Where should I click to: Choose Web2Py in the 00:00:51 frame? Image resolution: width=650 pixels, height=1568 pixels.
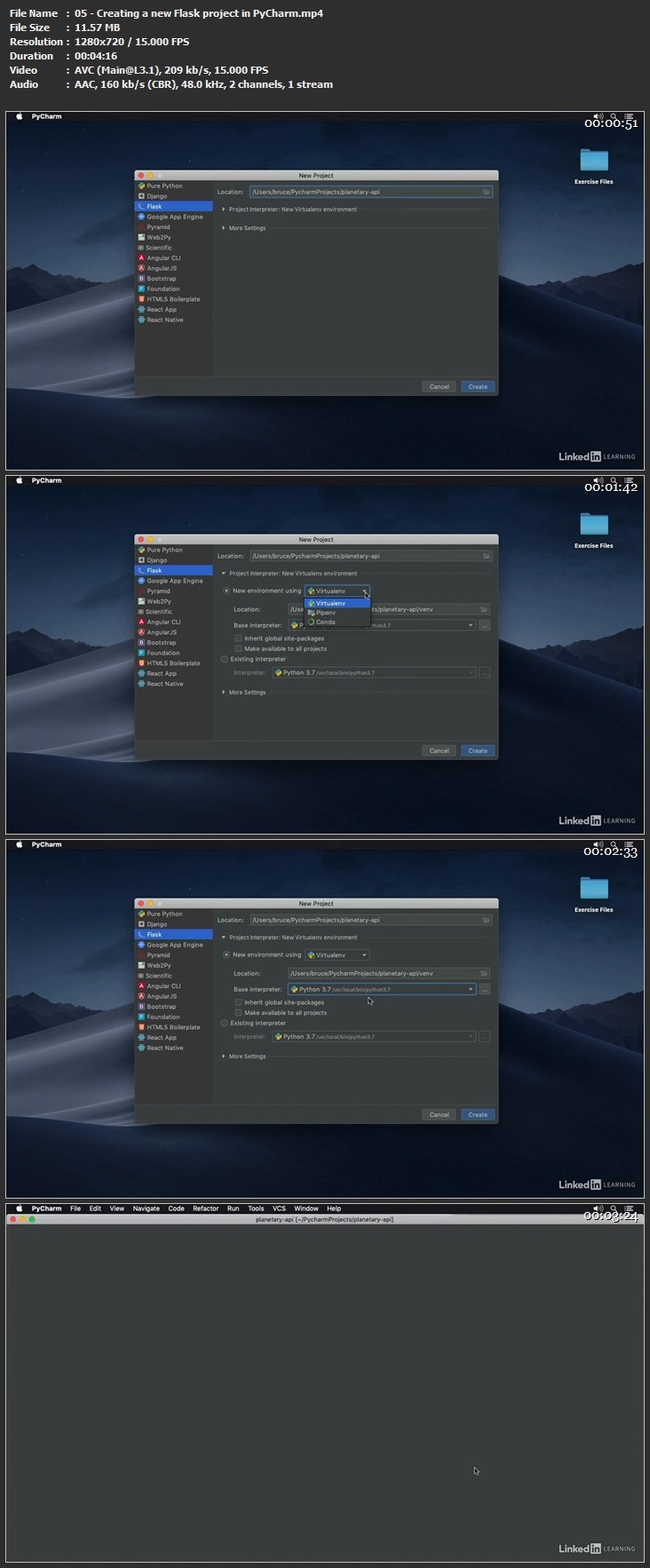(x=159, y=238)
